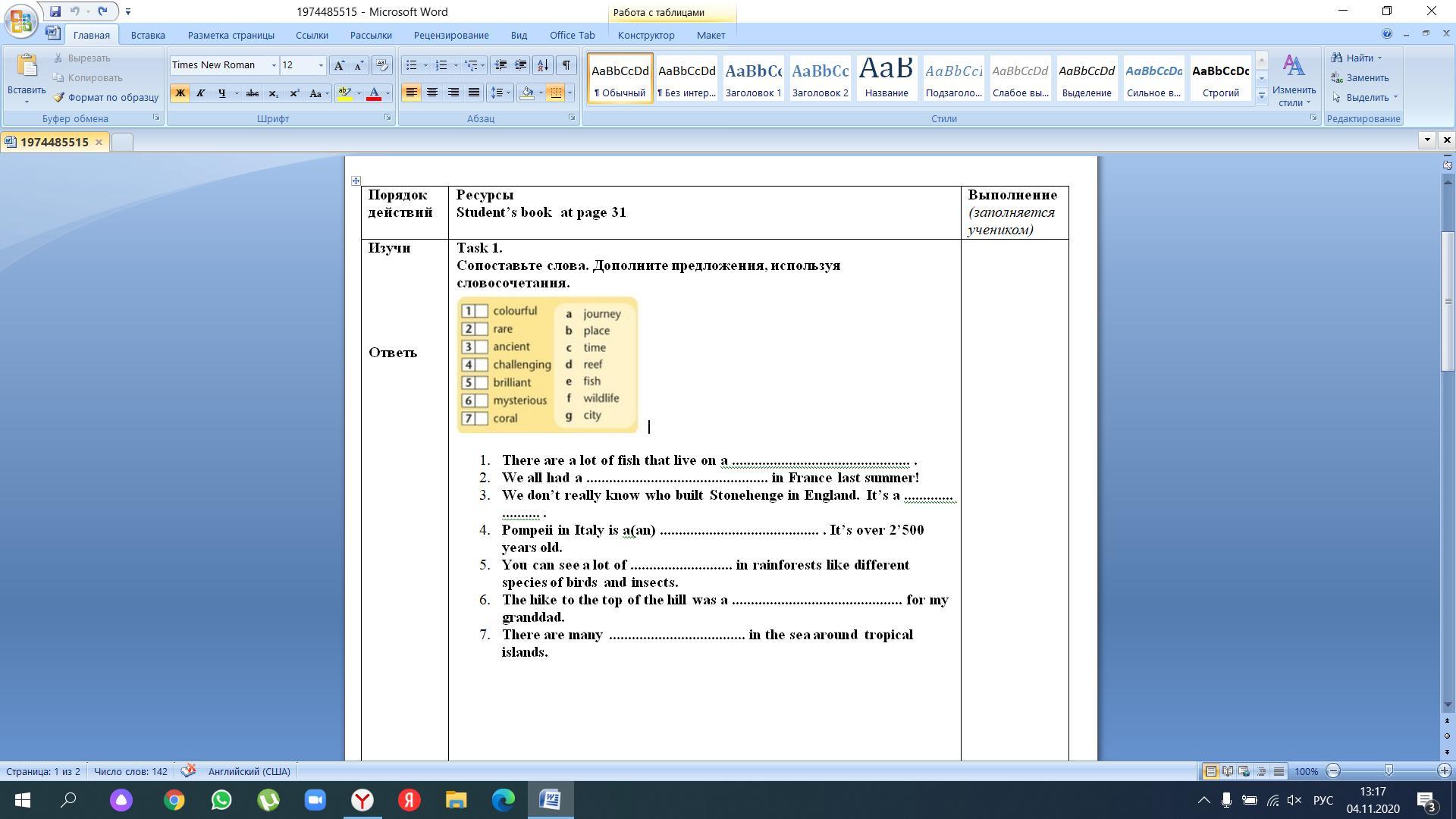Viewport: 1456px width, 819px height.
Task: Open the Times New Roman font dropdown
Action: tap(274, 65)
